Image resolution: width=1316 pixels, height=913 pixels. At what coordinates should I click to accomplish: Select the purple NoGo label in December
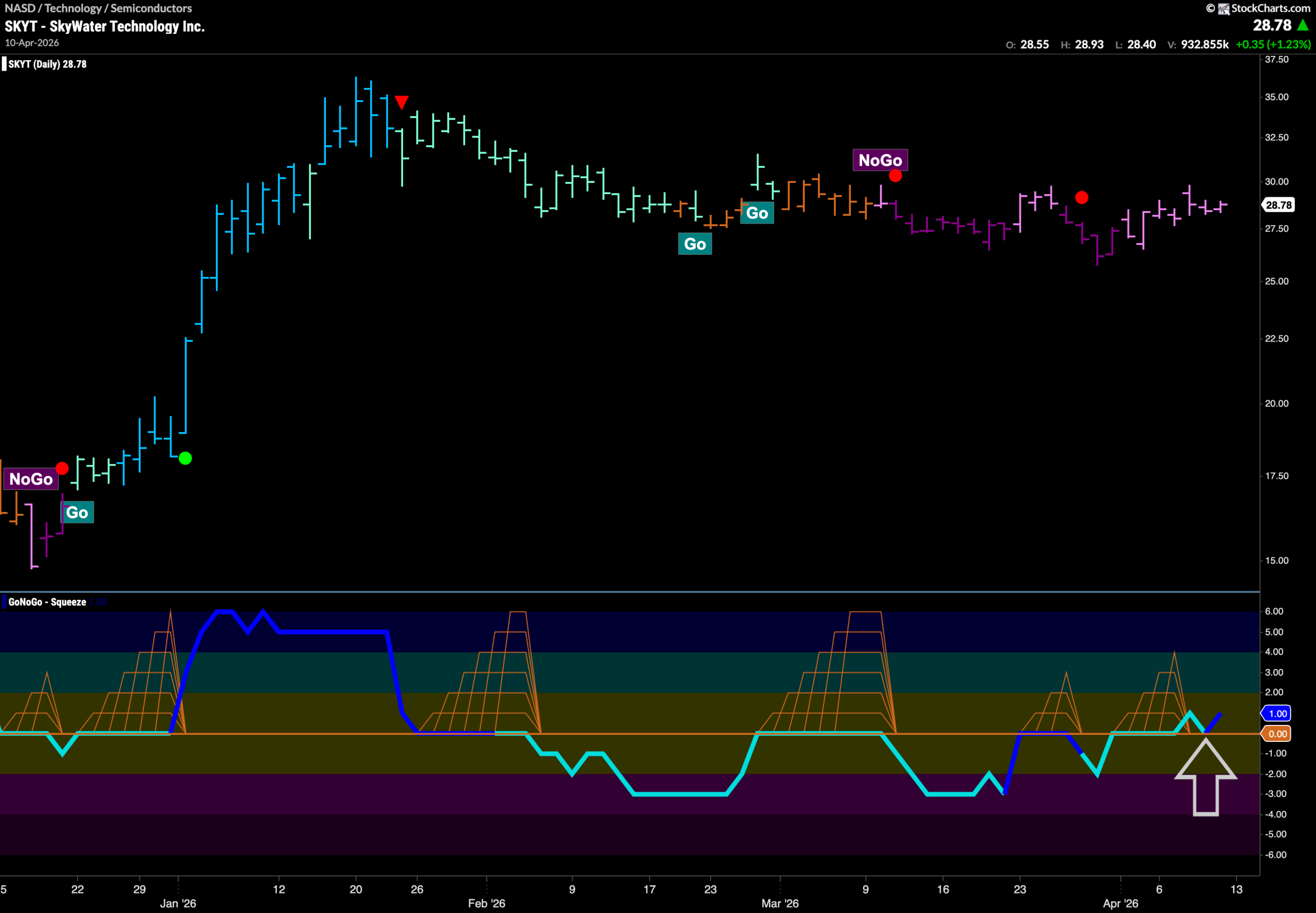[x=31, y=479]
